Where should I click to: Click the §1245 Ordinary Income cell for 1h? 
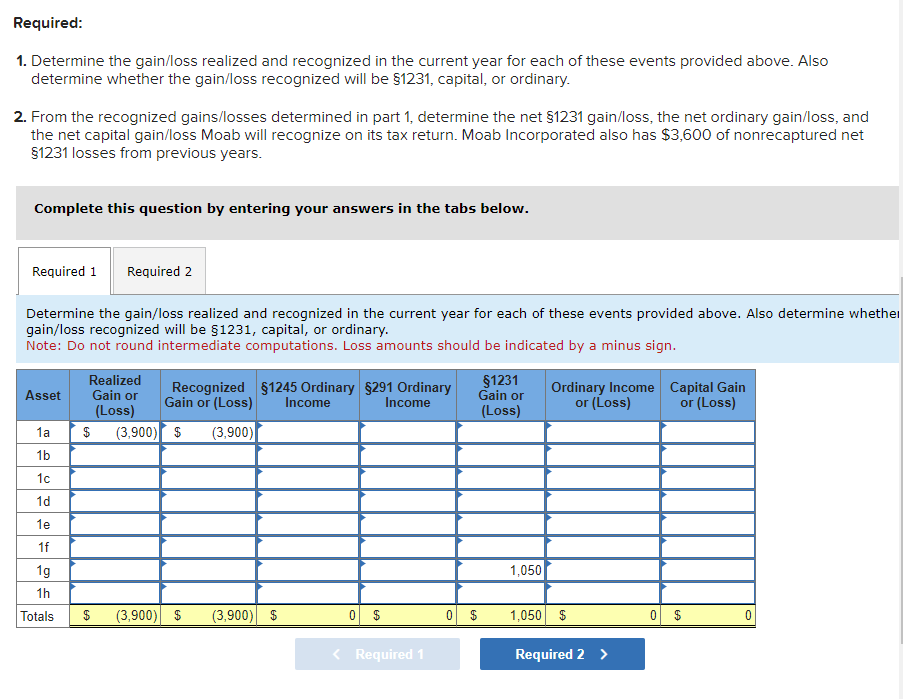(308, 593)
